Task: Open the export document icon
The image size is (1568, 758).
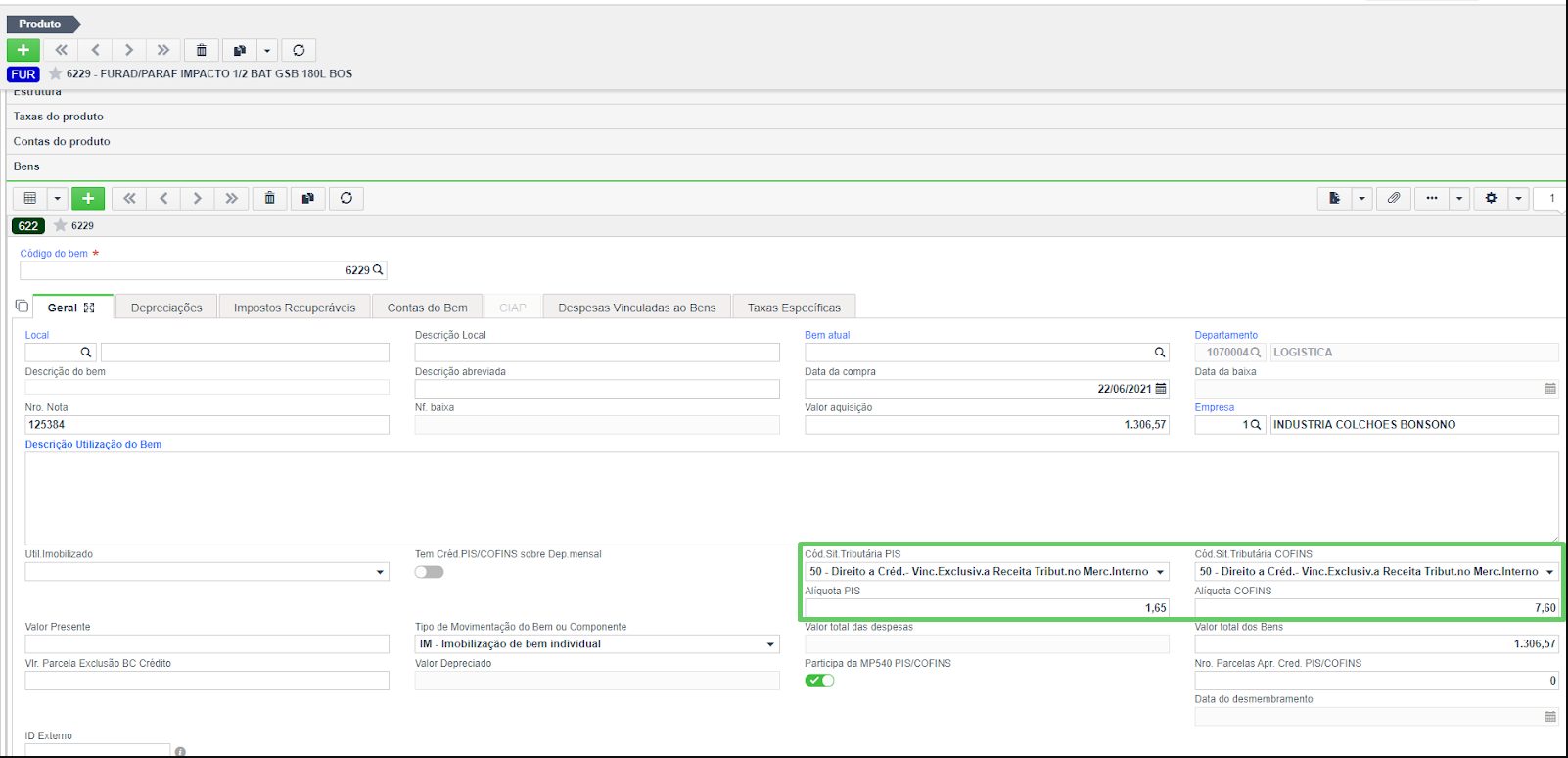Action: (x=1334, y=198)
